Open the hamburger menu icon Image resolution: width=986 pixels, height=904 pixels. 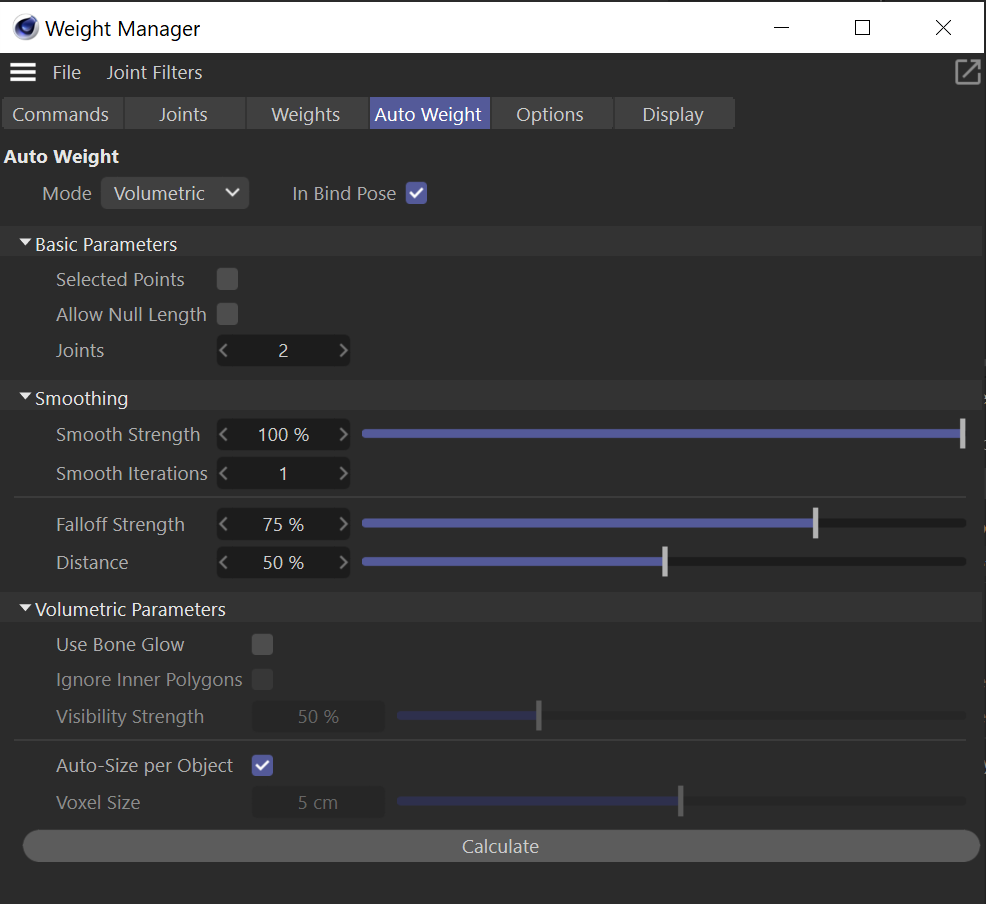22,72
